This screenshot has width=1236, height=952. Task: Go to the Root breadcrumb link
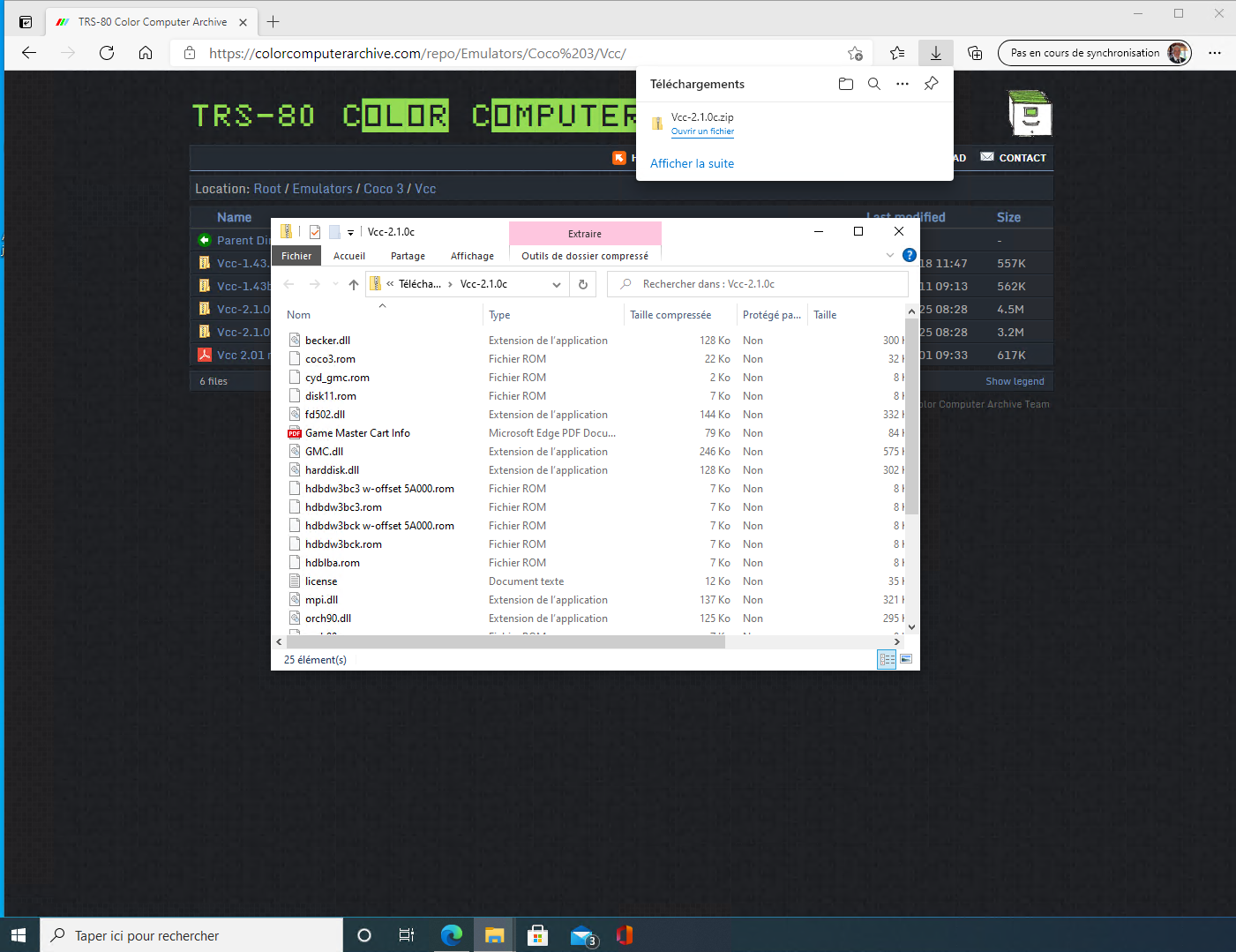click(267, 189)
